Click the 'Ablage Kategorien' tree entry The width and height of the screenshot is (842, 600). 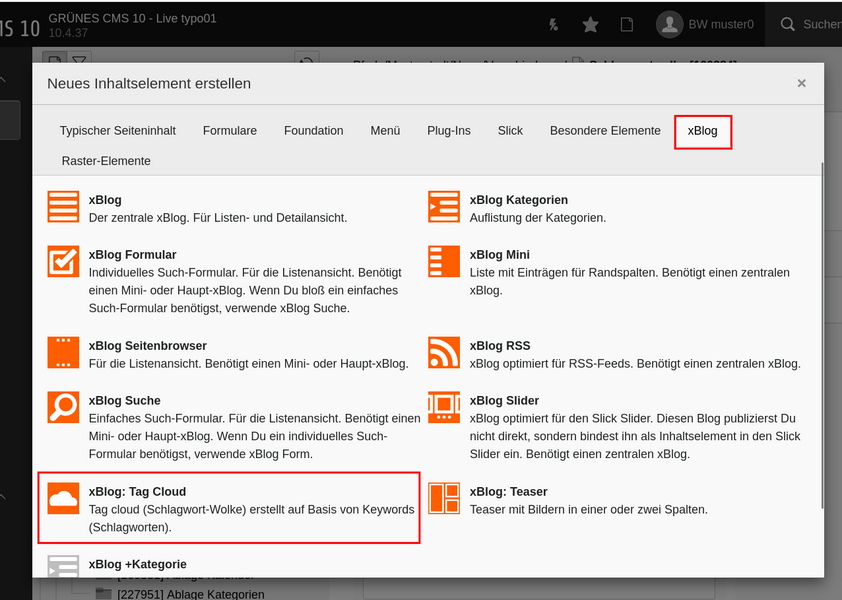tap(191, 594)
